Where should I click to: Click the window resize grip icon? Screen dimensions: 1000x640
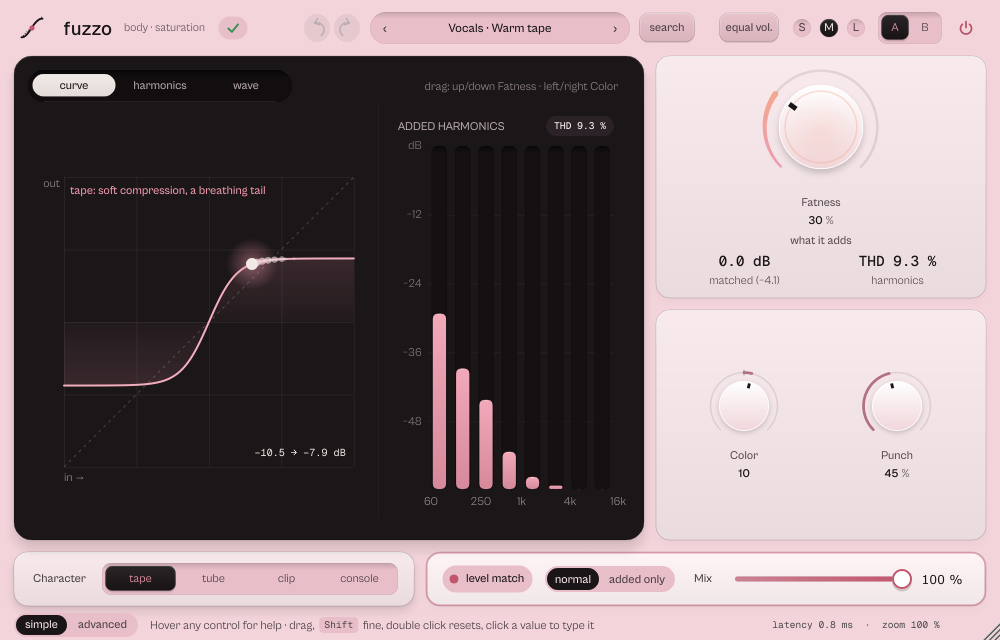coord(992,632)
